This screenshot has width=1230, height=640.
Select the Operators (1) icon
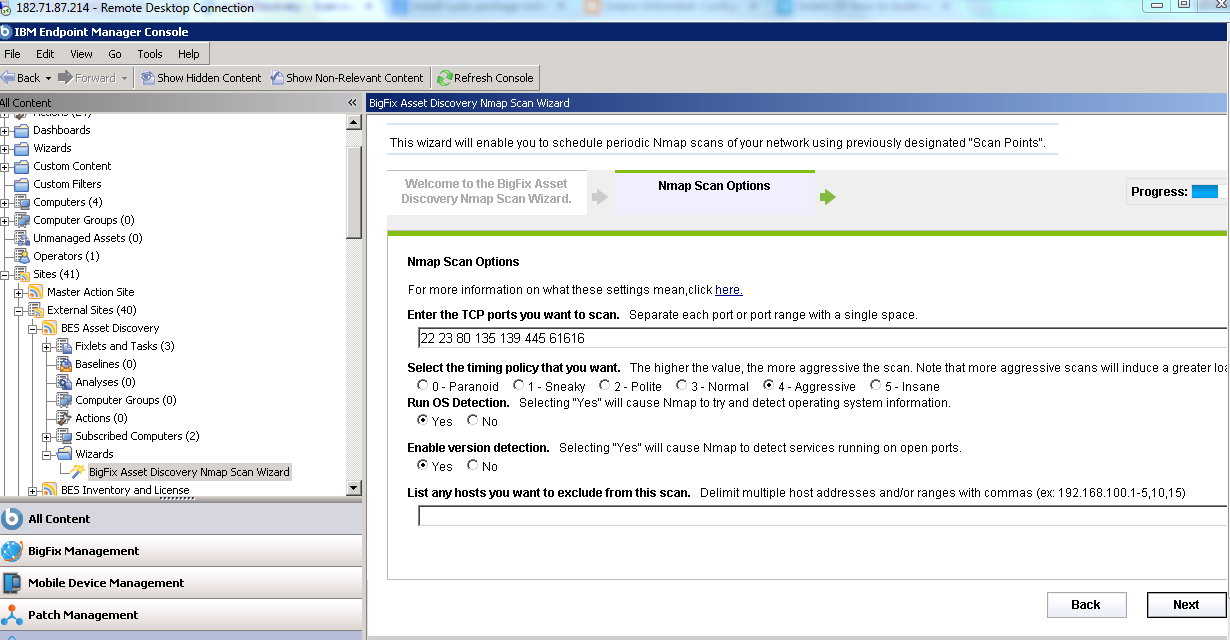[22, 256]
